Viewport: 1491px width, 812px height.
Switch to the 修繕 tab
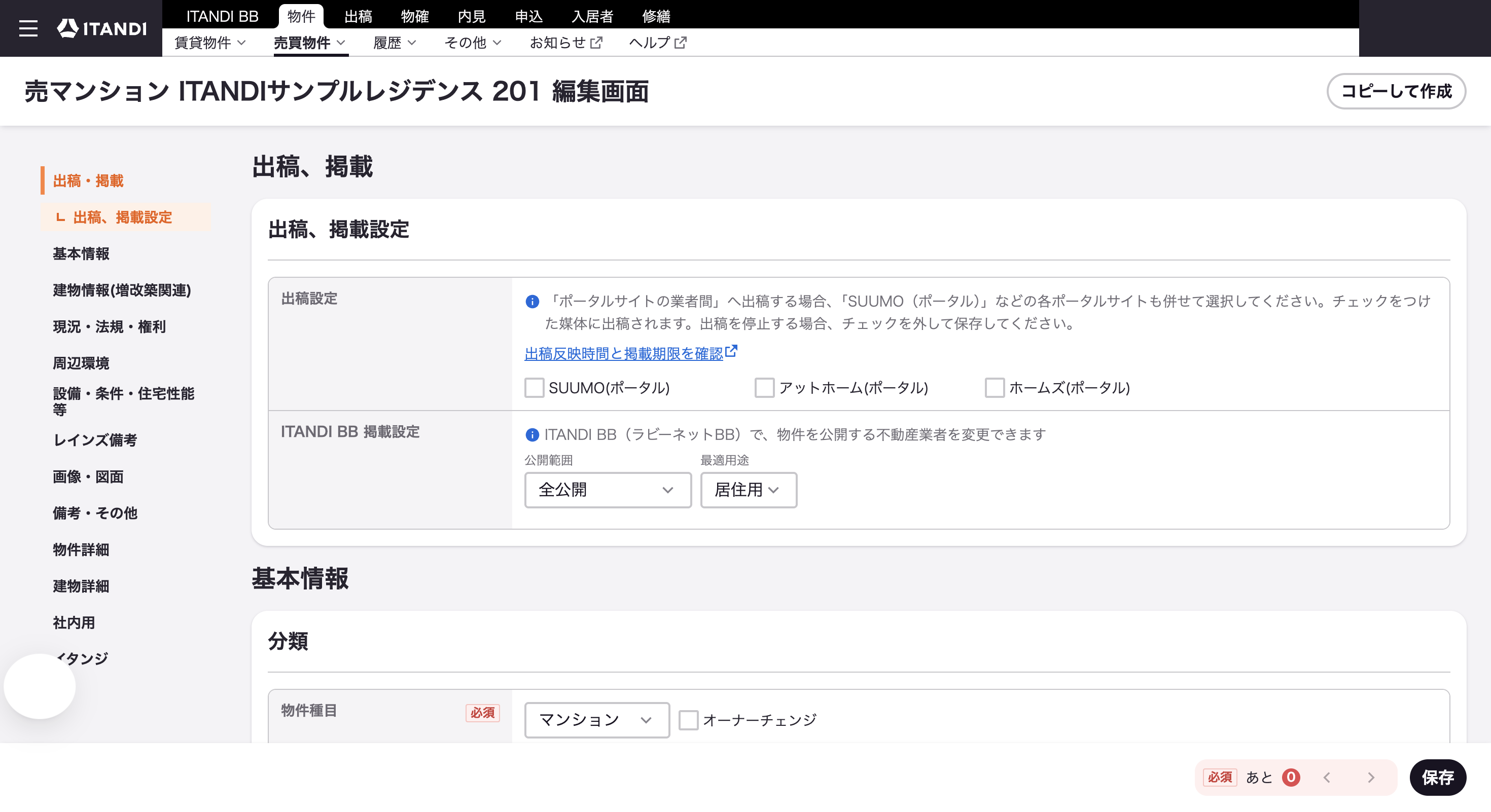pos(656,16)
